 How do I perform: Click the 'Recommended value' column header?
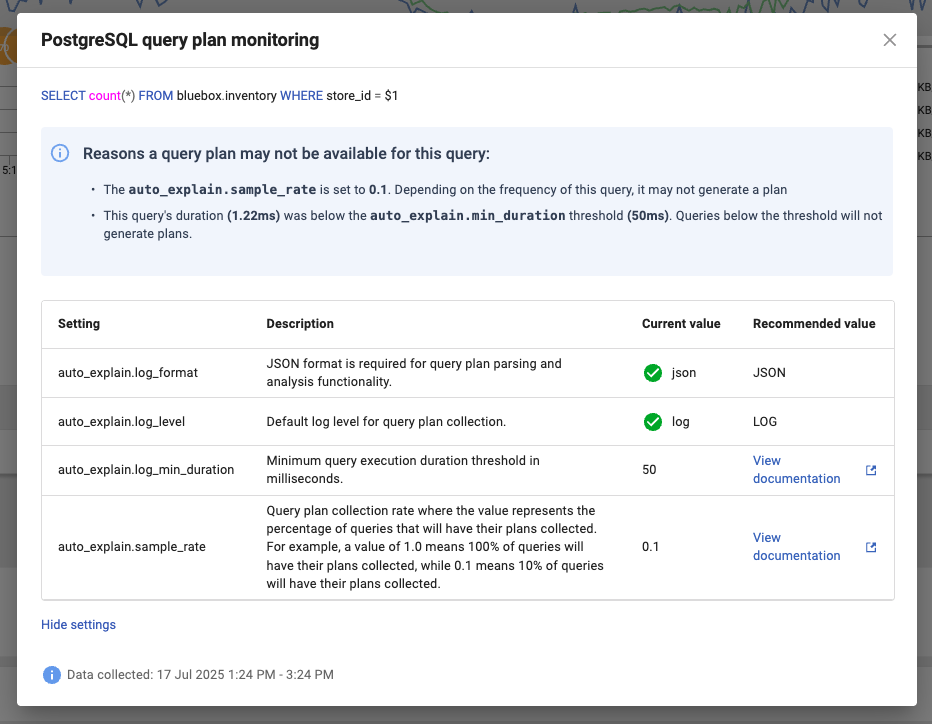[x=814, y=324]
